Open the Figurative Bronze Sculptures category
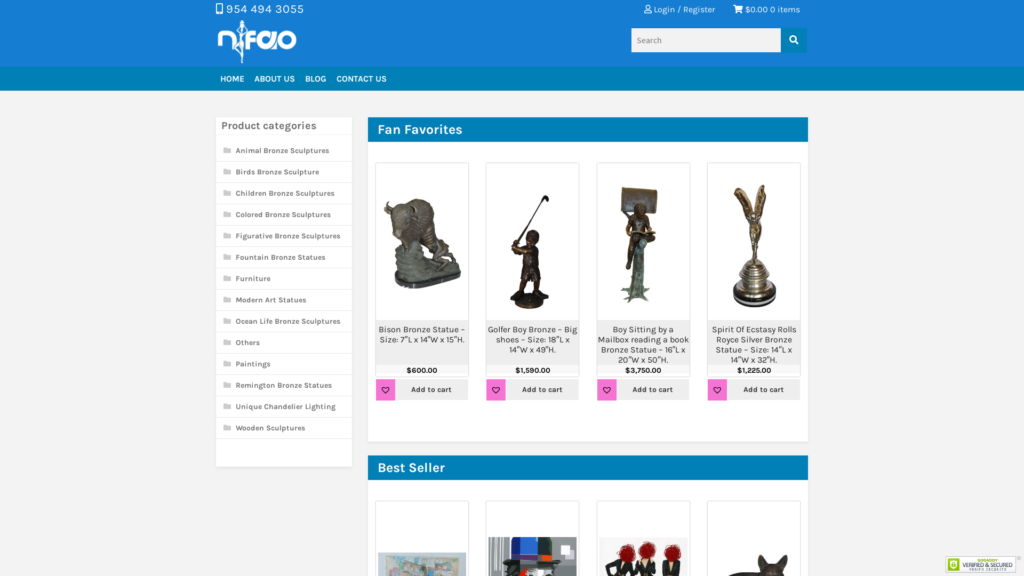 pos(288,236)
